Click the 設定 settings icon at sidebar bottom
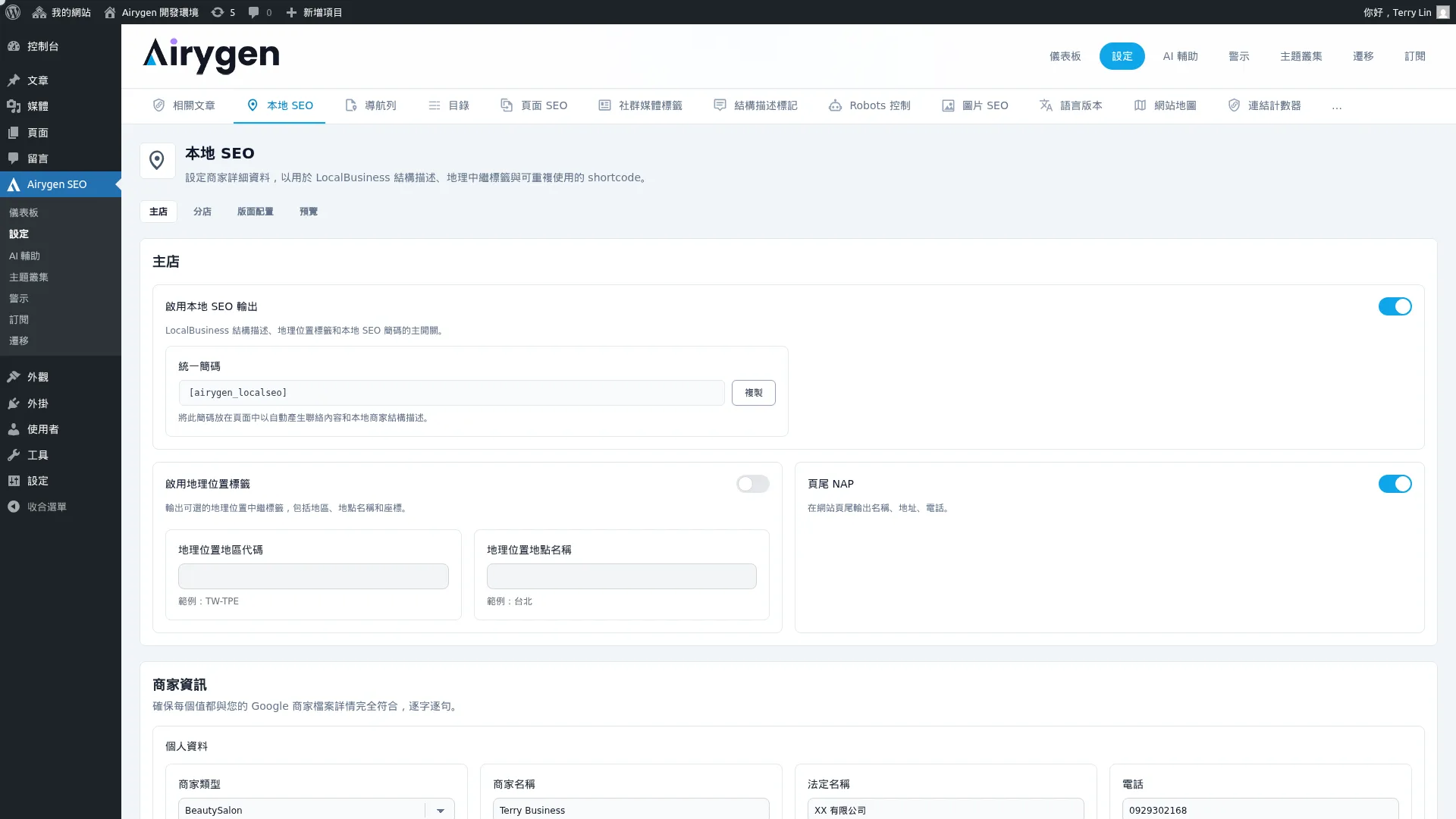1456x819 pixels. (14, 481)
